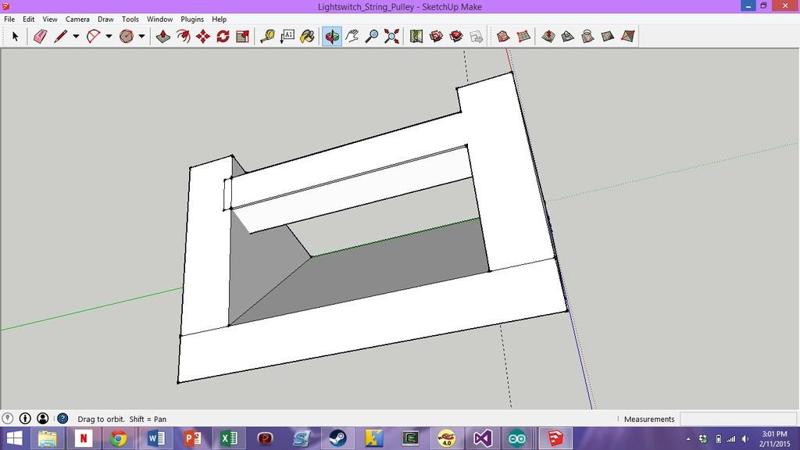Open the Windows Start button
Viewport: 800px width, 450px height.
coord(14,438)
